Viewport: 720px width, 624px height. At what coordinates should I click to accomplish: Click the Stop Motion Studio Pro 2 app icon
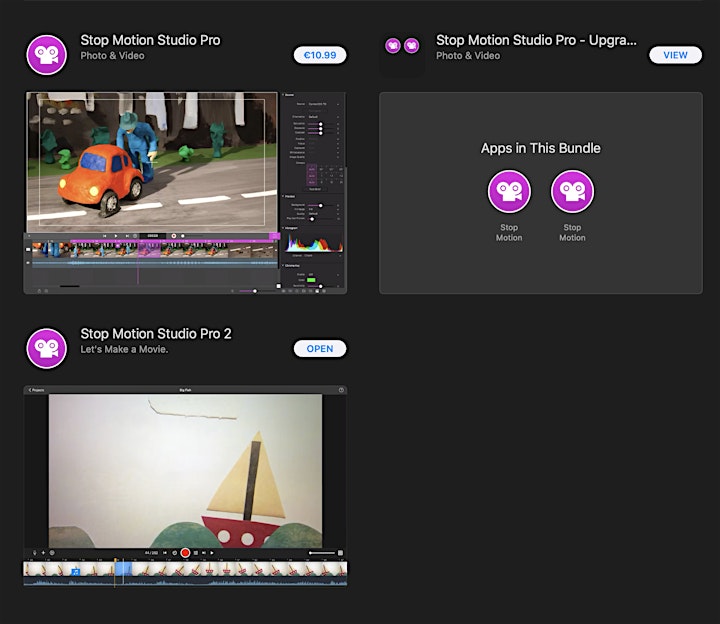coord(46,348)
